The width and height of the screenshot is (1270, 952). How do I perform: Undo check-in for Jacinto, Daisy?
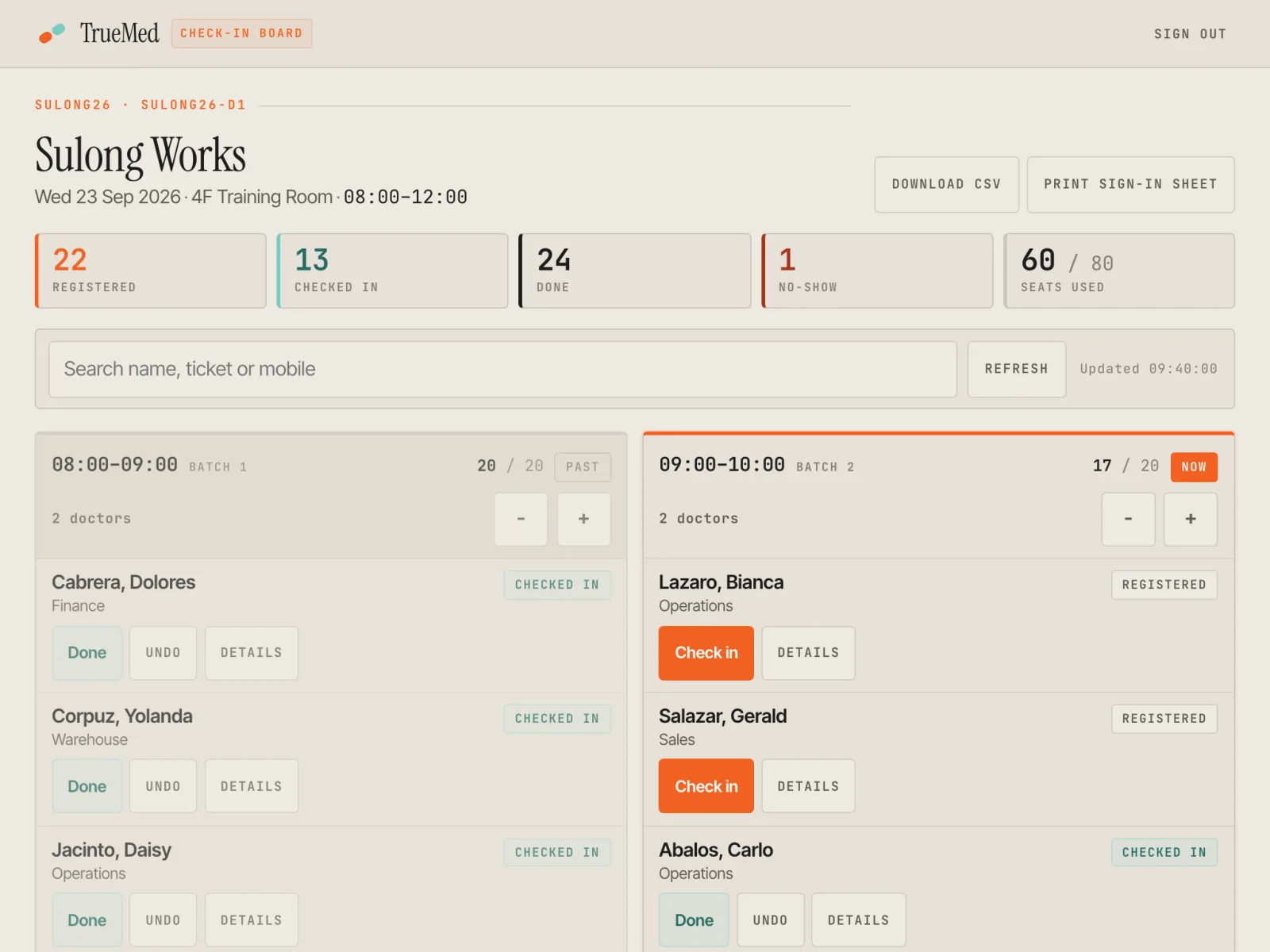coord(163,920)
